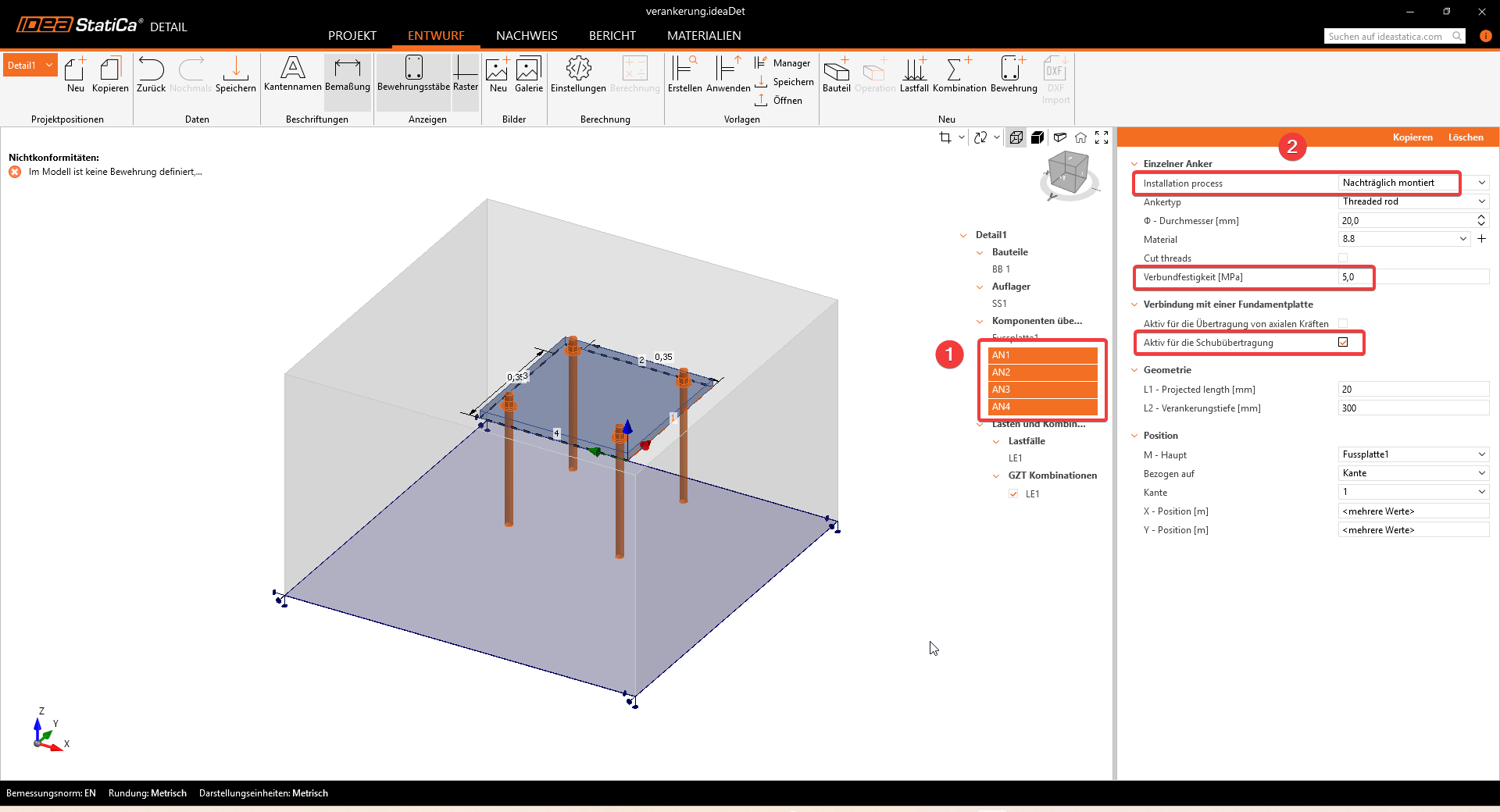
Task: Click the Kopieren button in properties panel
Action: (1412, 137)
